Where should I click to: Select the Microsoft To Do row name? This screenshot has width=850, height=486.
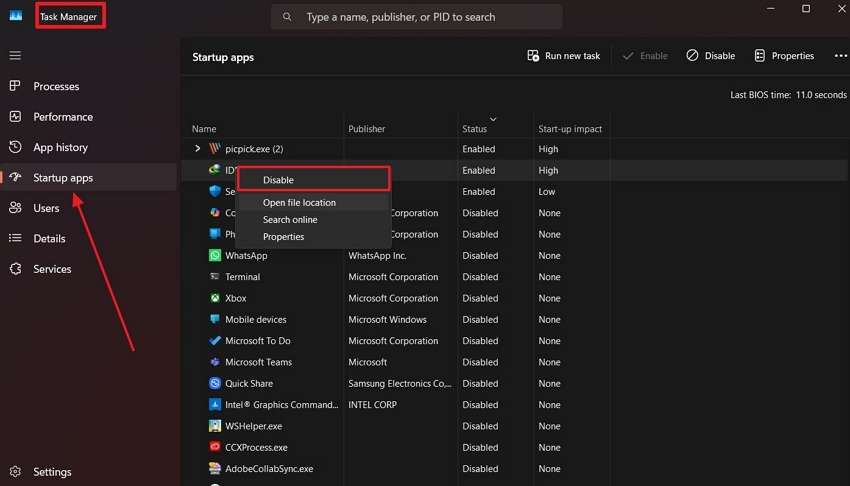[257, 340]
